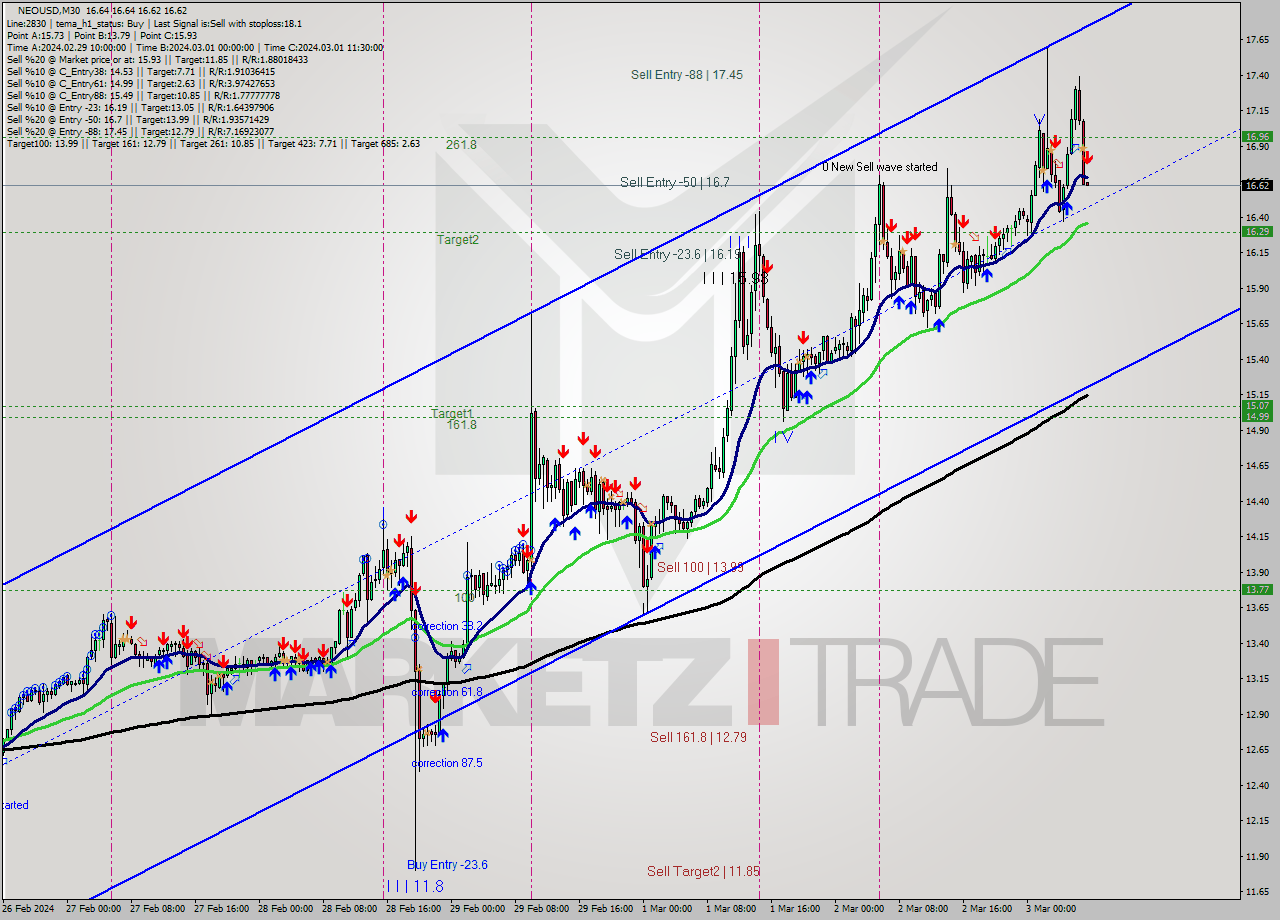Click the '29 Feb 08:00' time axis label

(541, 909)
